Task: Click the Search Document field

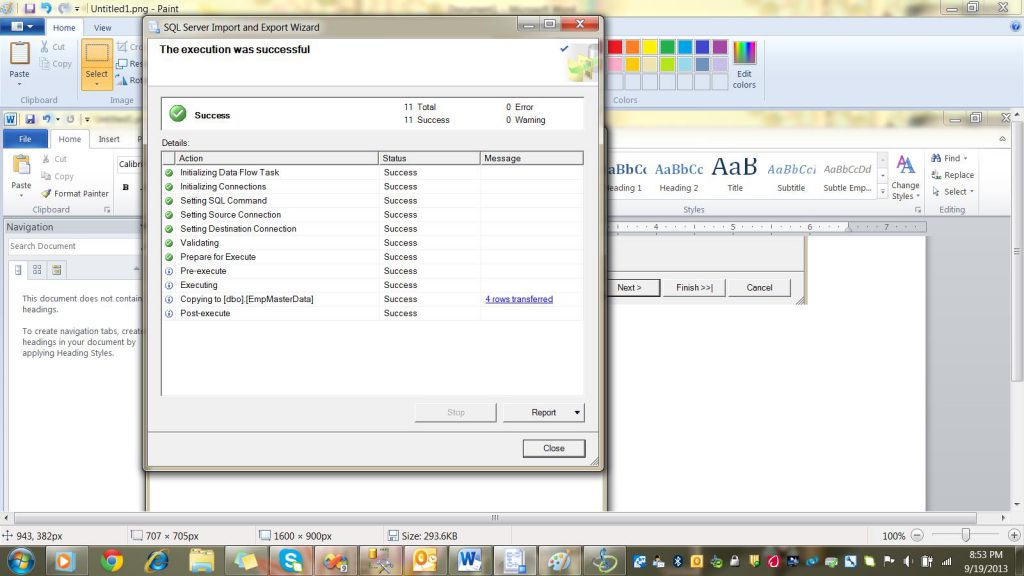Action: coord(70,246)
